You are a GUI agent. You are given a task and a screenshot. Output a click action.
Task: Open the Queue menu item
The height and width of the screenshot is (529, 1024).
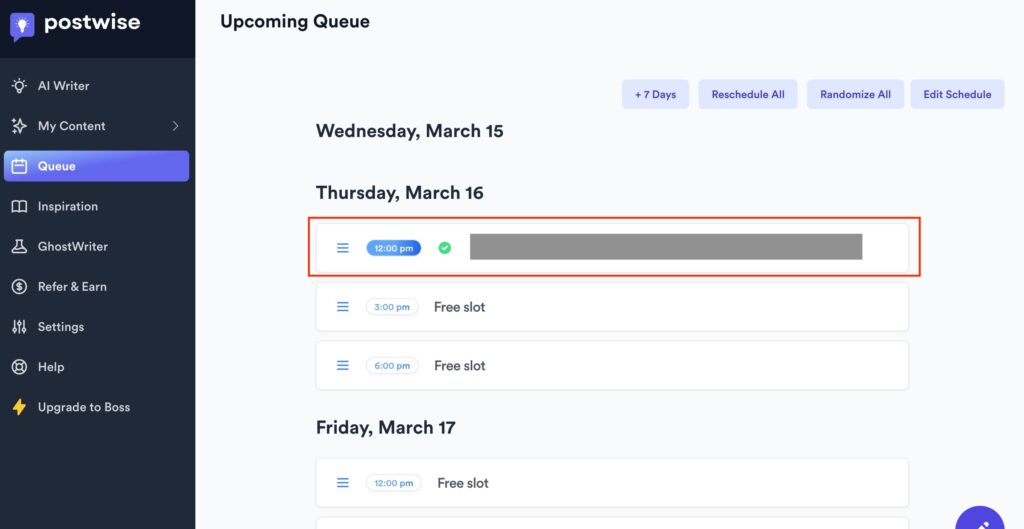tap(96, 166)
